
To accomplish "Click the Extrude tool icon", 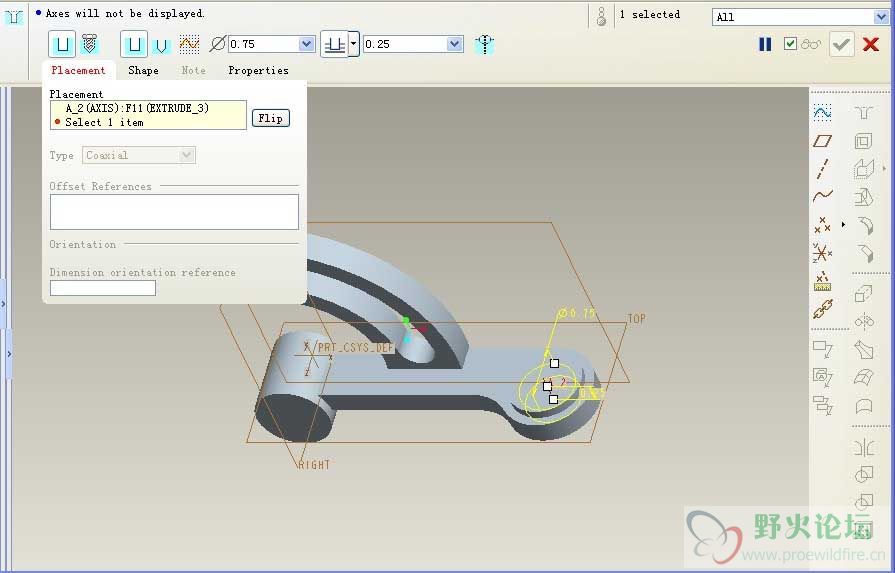I will (x=864, y=293).
